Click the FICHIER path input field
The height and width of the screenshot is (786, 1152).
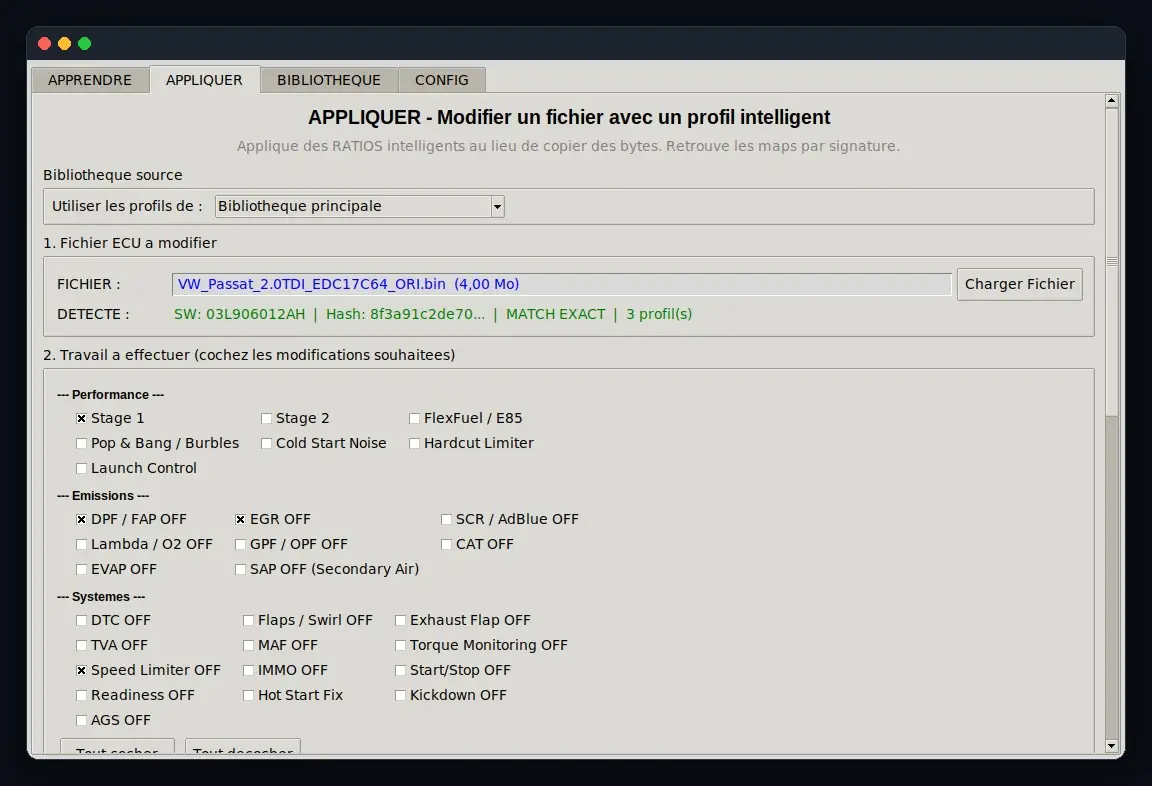(561, 284)
